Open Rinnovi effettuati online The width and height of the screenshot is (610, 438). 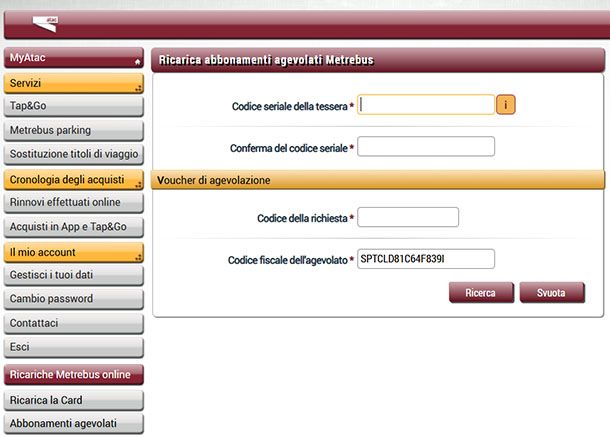tap(74, 203)
